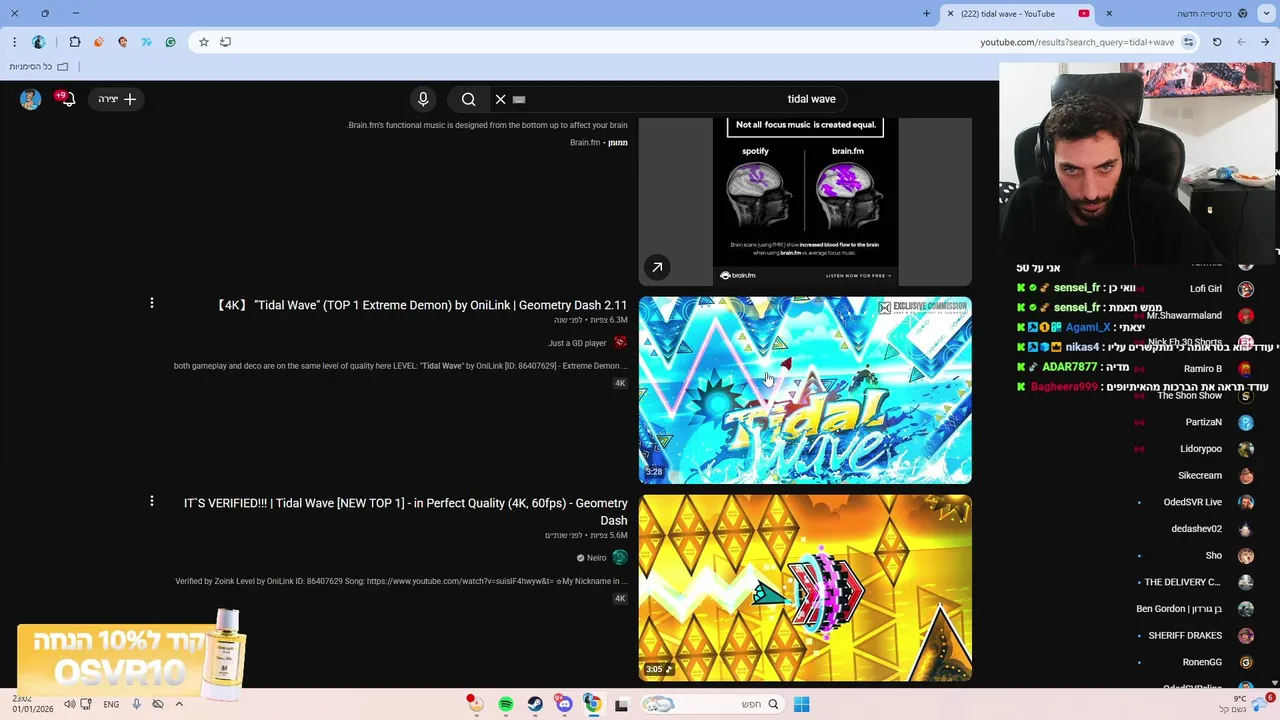
Task: Click the Grammarly extension icon
Action: coord(171,42)
